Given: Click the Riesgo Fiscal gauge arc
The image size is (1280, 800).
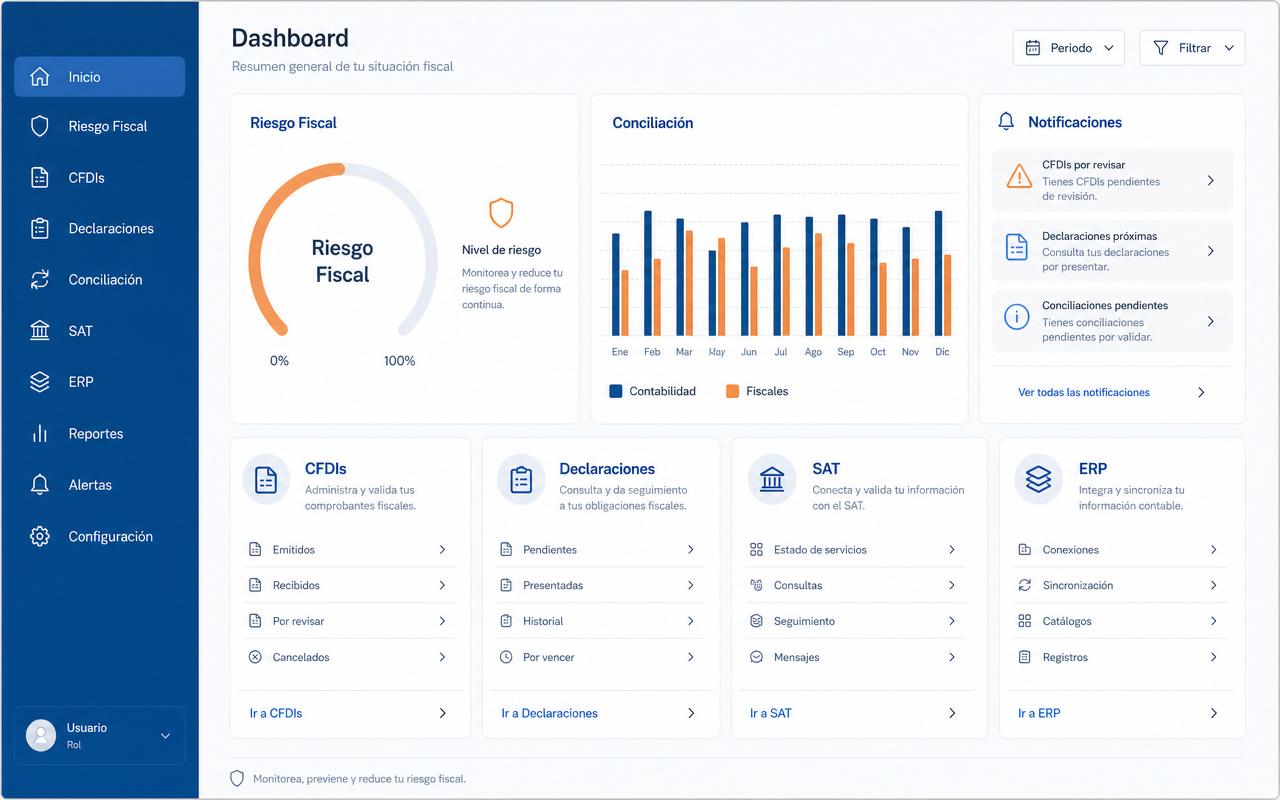Looking at the screenshot, I should pyautogui.click(x=342, y=250).
